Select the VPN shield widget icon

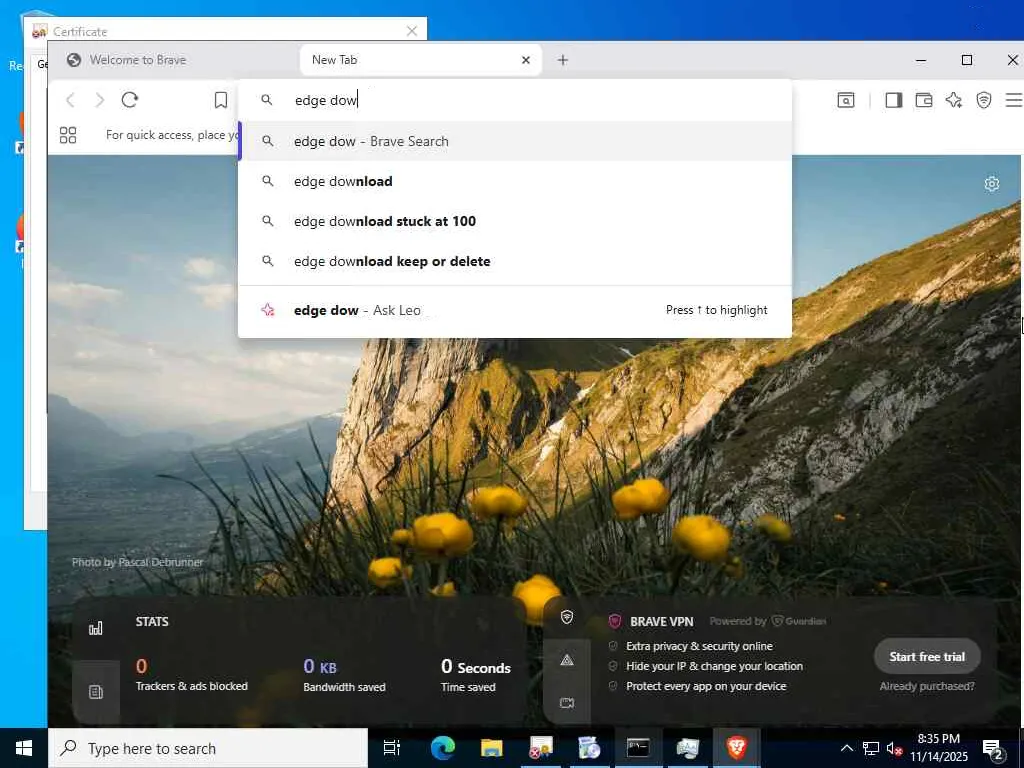point(567,616)
